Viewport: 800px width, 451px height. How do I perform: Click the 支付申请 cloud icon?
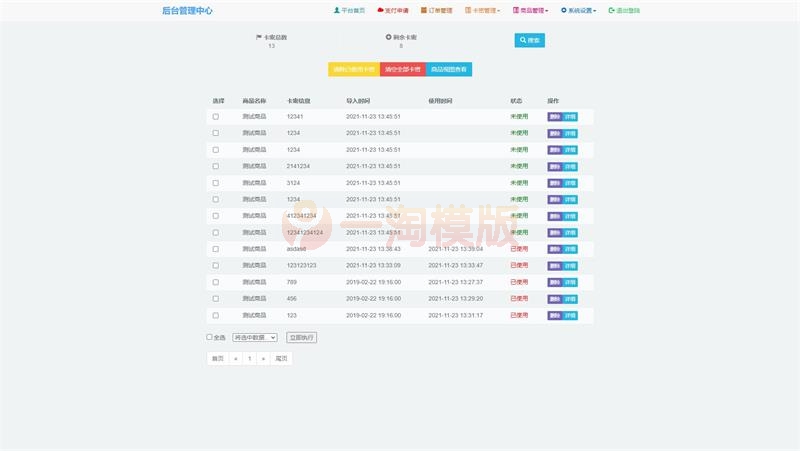coord(381,10)
